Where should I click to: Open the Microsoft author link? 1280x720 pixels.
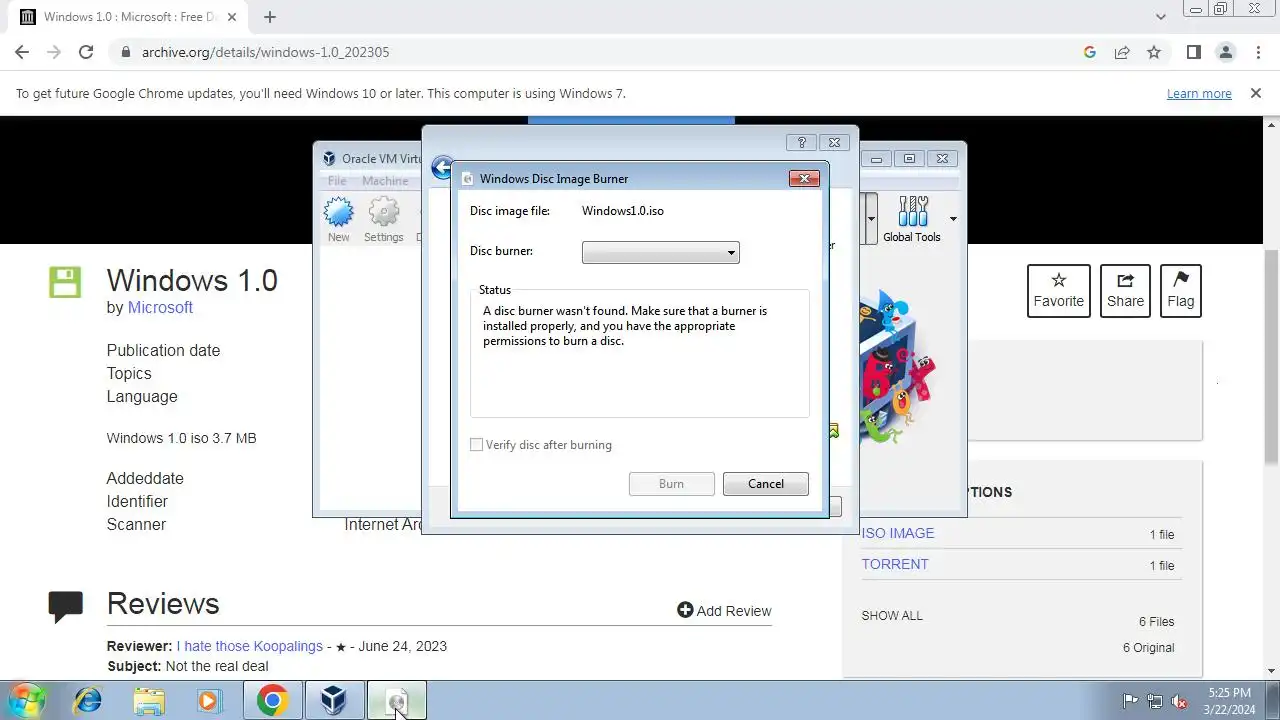pyautogui.click(x=160, y=307)
